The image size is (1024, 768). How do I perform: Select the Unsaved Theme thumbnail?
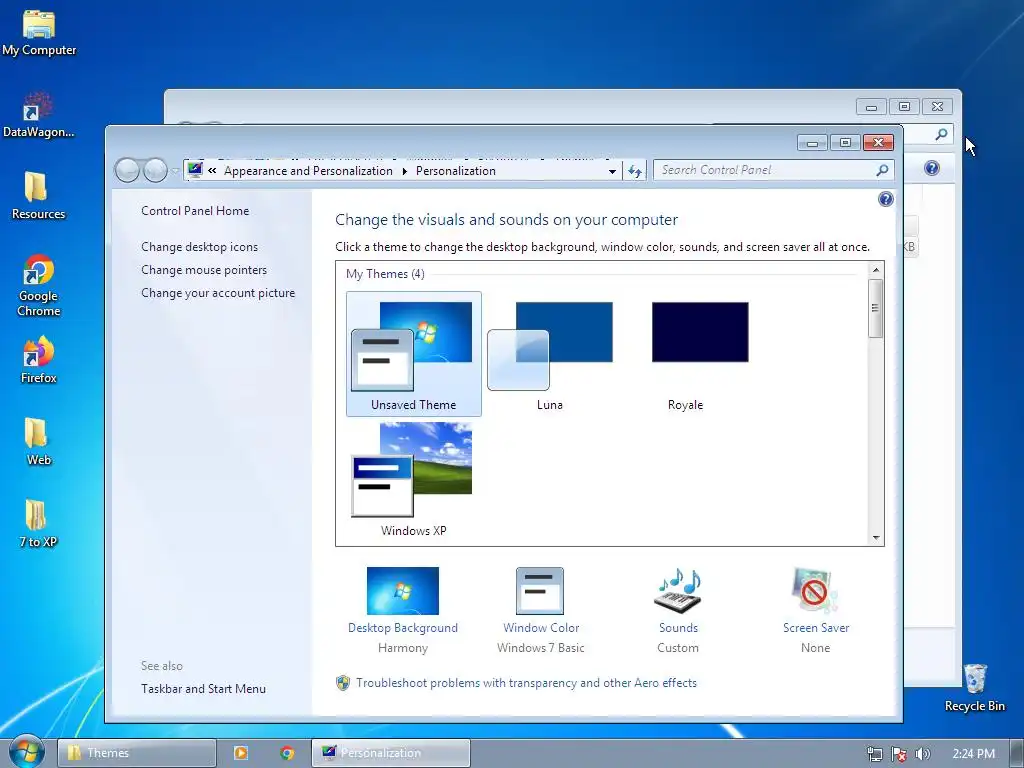tap(413, 354)
